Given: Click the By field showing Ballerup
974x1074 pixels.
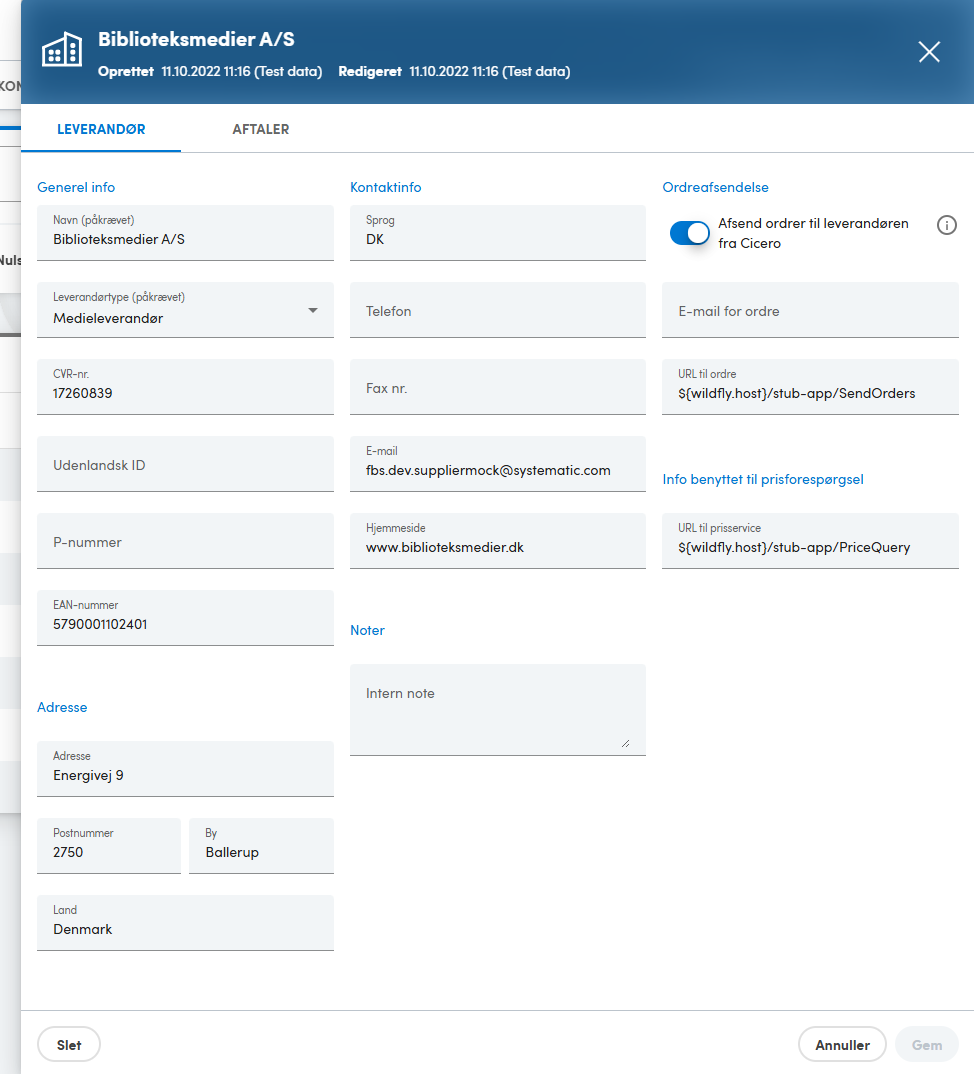Looking at the screenshot, I should pyautogui.click(x=261, y=846).
